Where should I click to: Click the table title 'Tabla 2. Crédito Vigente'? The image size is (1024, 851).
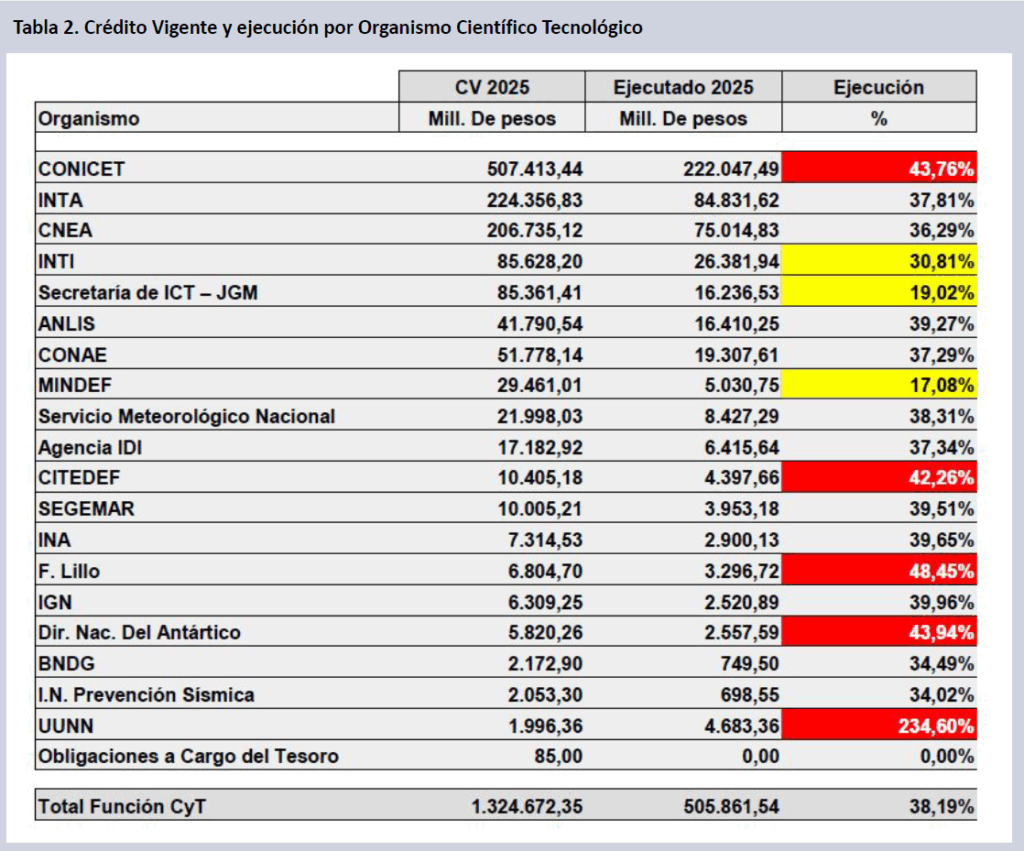pyautogui.click(x=326, y=27)
